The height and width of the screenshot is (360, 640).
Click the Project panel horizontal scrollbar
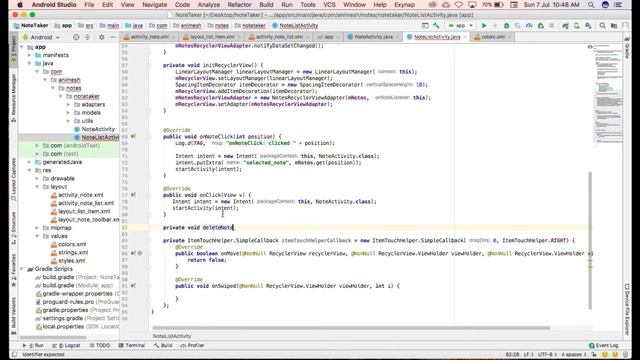click(53, 337)
